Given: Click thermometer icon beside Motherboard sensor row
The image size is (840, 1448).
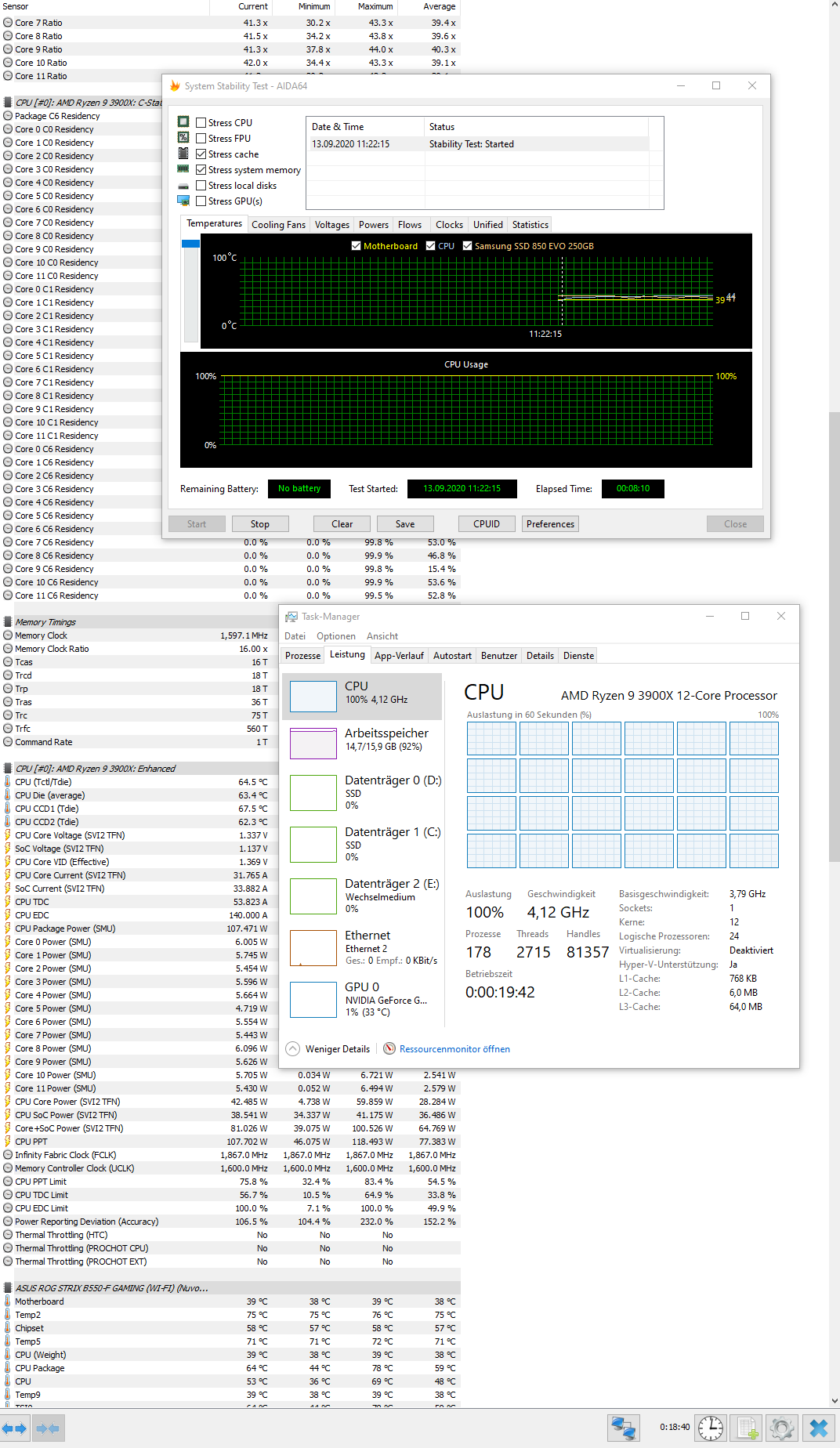Looking at the screenshot, I should [8, 1301].
